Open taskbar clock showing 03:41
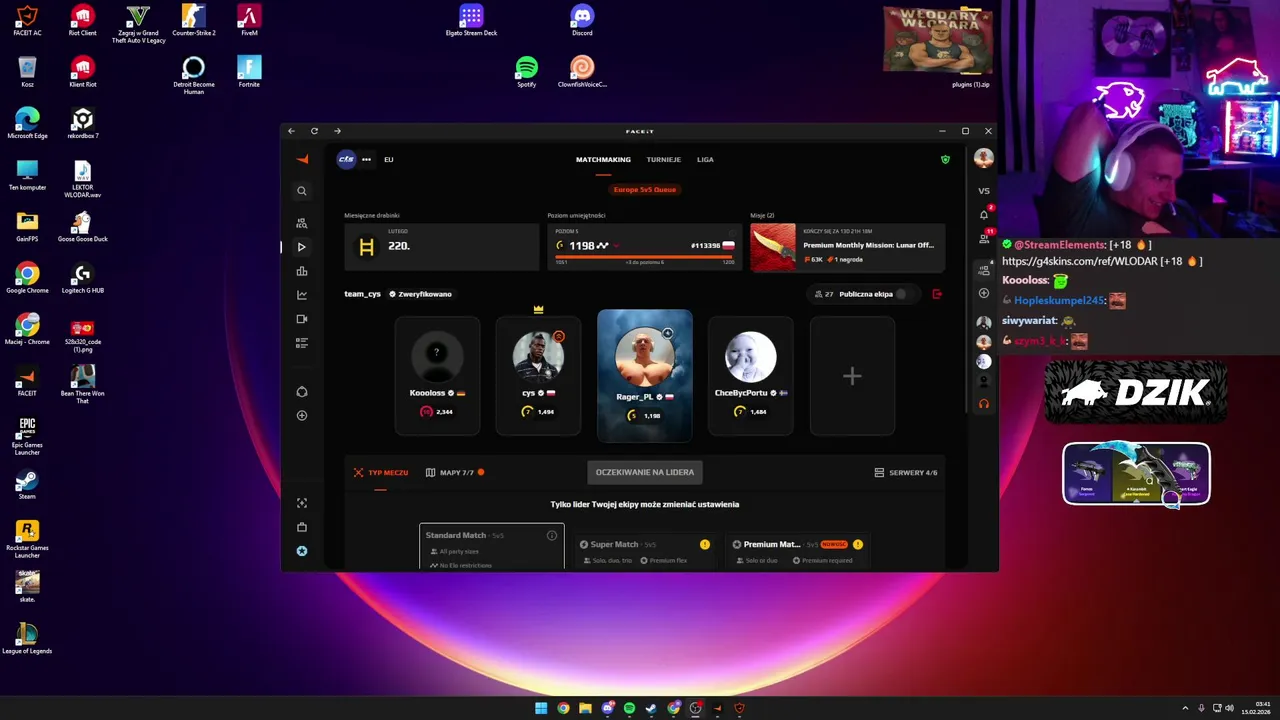Screen dimensions: 1280x720 [x=1256, y=708]
